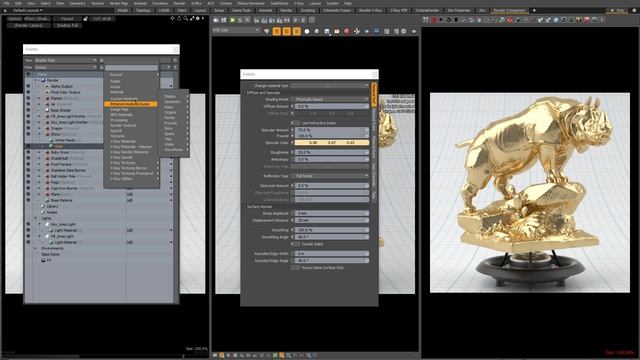Viewport: 640px width, 360px height.
Task: Collapse the Lights group in tree
Action: tap(36, 218)
